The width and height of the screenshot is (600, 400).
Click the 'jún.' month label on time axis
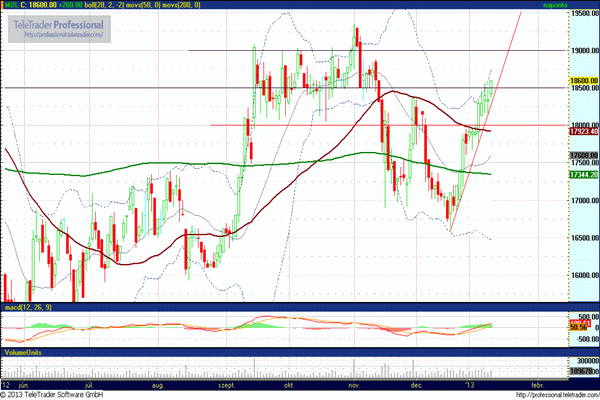(x=24, y=385)
